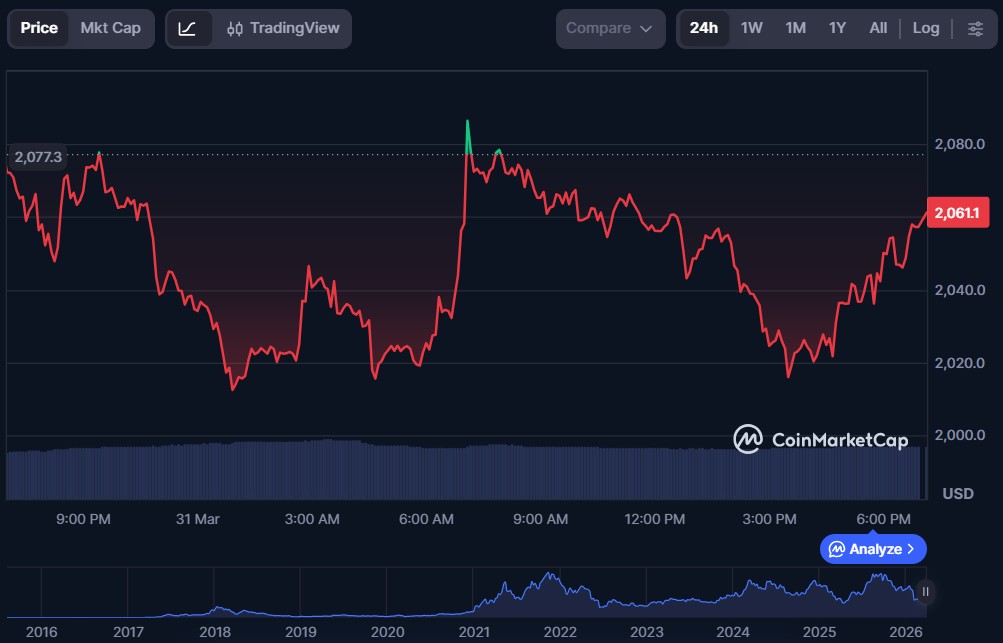1003x643 pixels.
Task: Switch to the Price tab
Action: [x=40, y=29]
